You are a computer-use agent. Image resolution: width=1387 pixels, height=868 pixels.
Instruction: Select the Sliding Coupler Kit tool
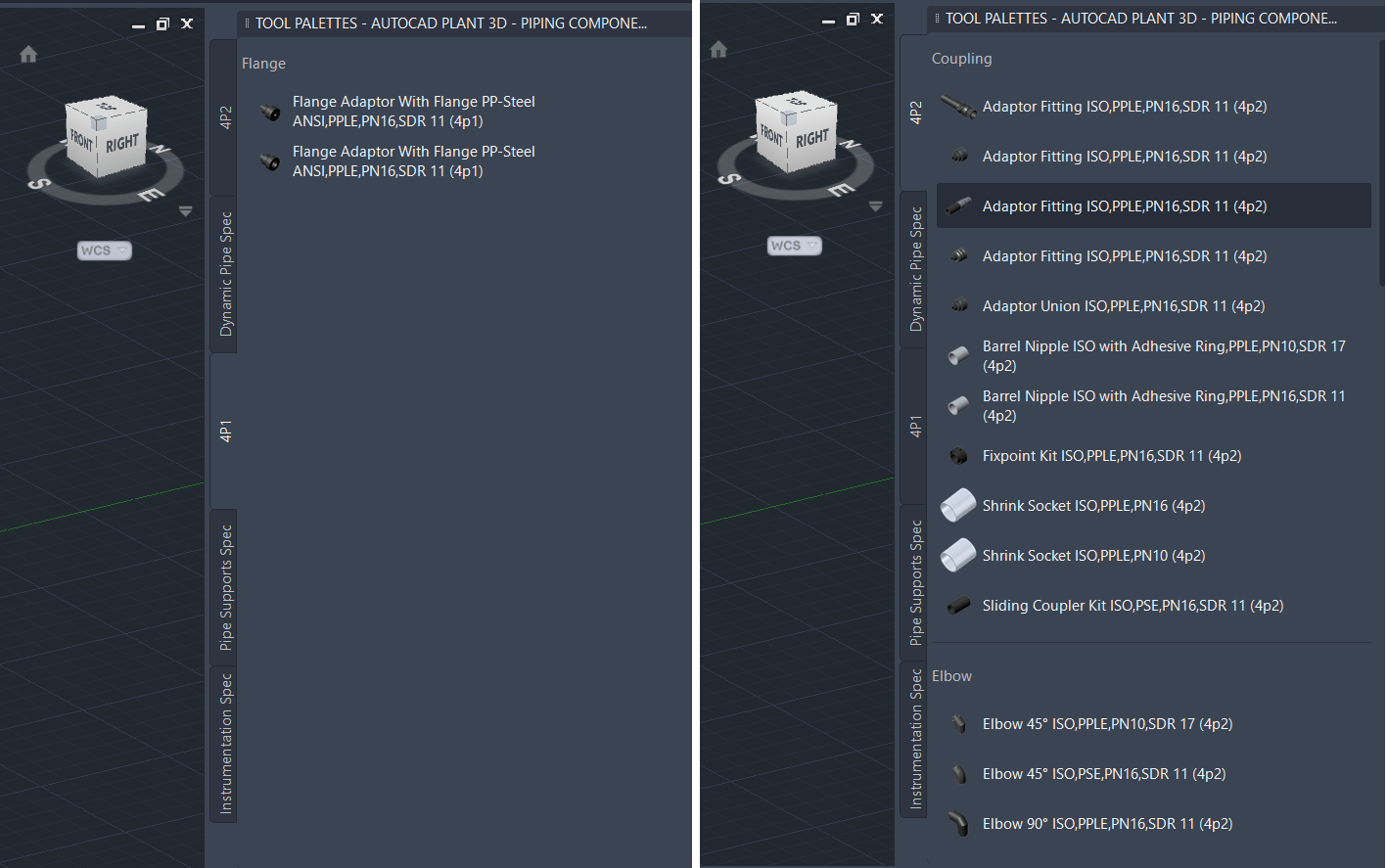tap(1154, 606)
